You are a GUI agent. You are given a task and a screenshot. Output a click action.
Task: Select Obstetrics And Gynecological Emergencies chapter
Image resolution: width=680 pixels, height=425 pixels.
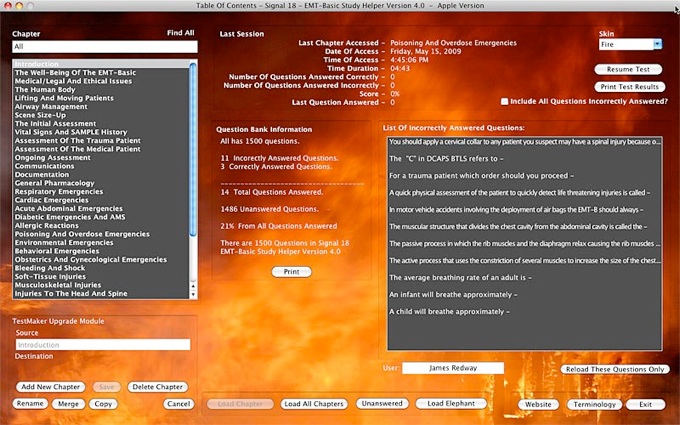pos(101,260)
